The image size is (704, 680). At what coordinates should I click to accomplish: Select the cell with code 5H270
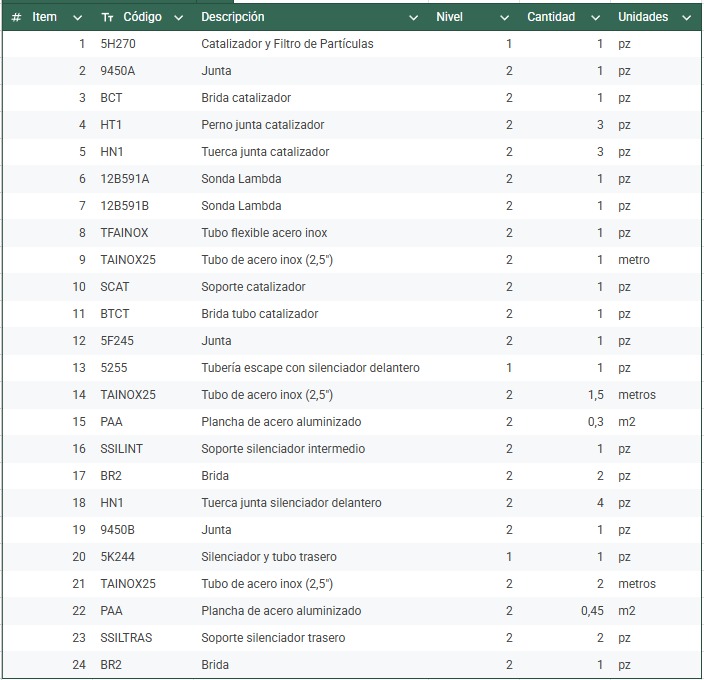pyautogui.click(x=117, y=44)
